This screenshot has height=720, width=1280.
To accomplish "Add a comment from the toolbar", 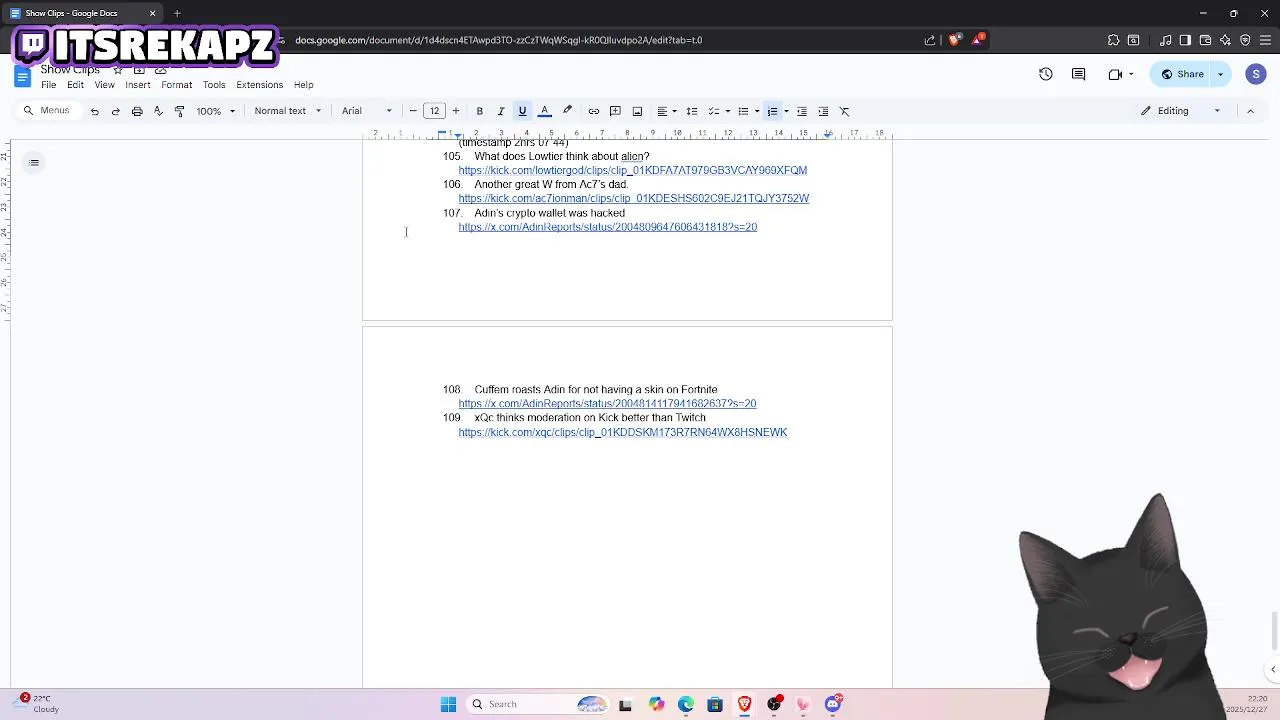I will 615,111.
